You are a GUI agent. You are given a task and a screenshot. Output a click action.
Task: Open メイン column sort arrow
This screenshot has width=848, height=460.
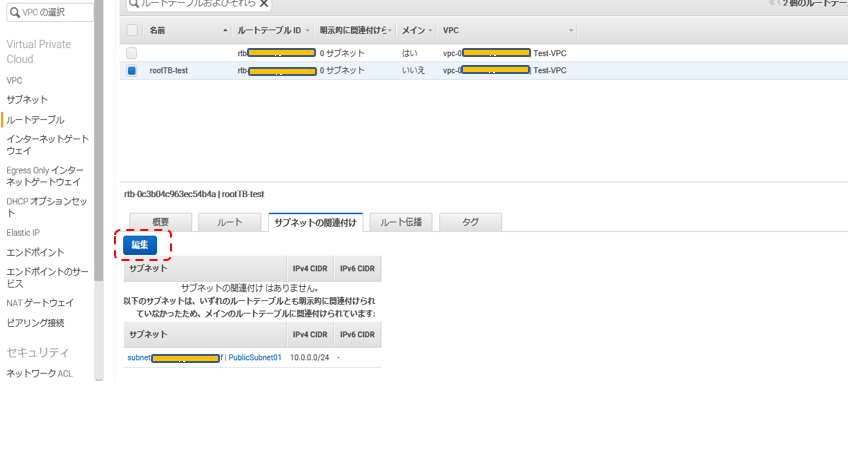[430, 31]
